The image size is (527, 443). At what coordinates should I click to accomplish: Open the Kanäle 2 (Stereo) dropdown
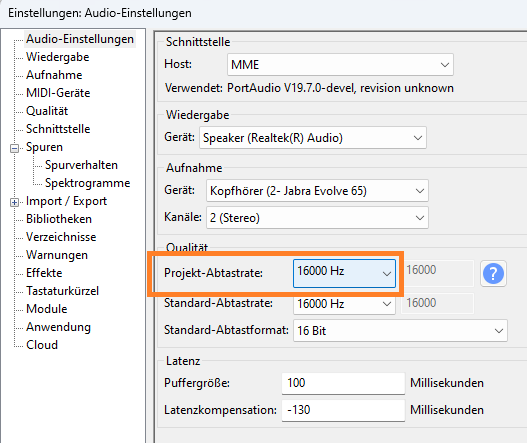tap(317, 218)
